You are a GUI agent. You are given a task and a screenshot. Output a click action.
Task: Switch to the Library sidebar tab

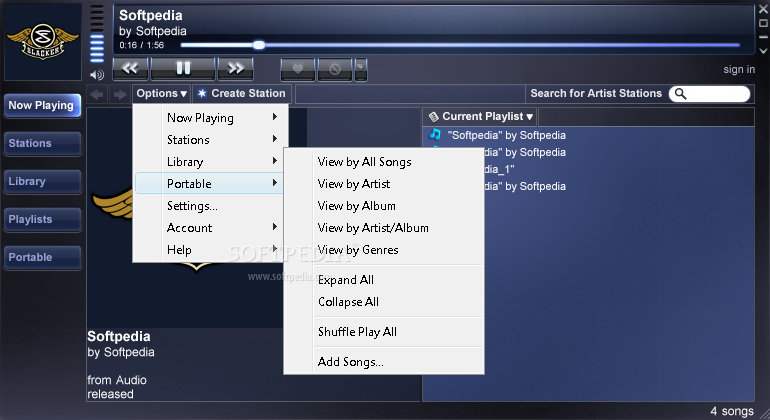pos(42,181)
